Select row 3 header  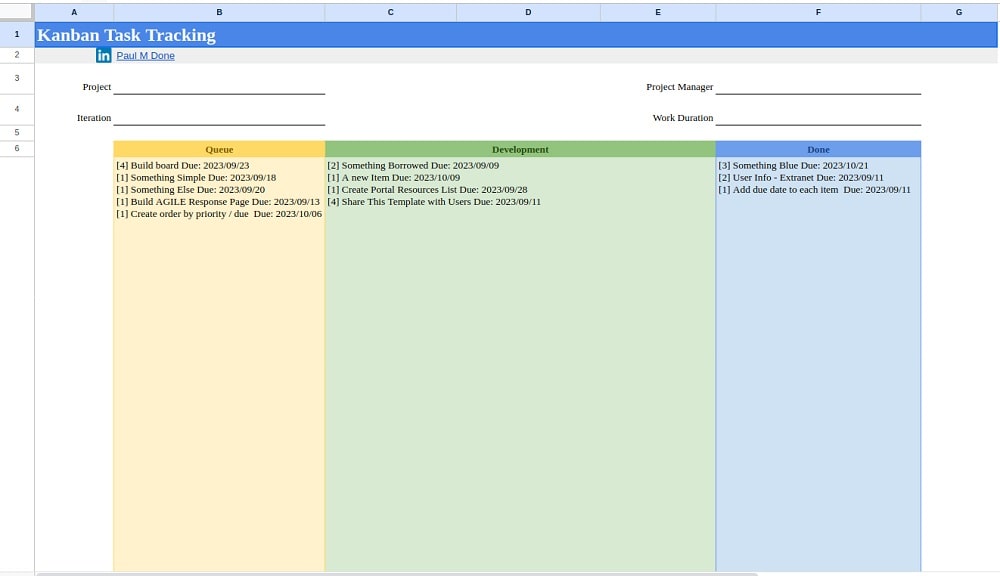pyautogui.click(x=17, y=78)
